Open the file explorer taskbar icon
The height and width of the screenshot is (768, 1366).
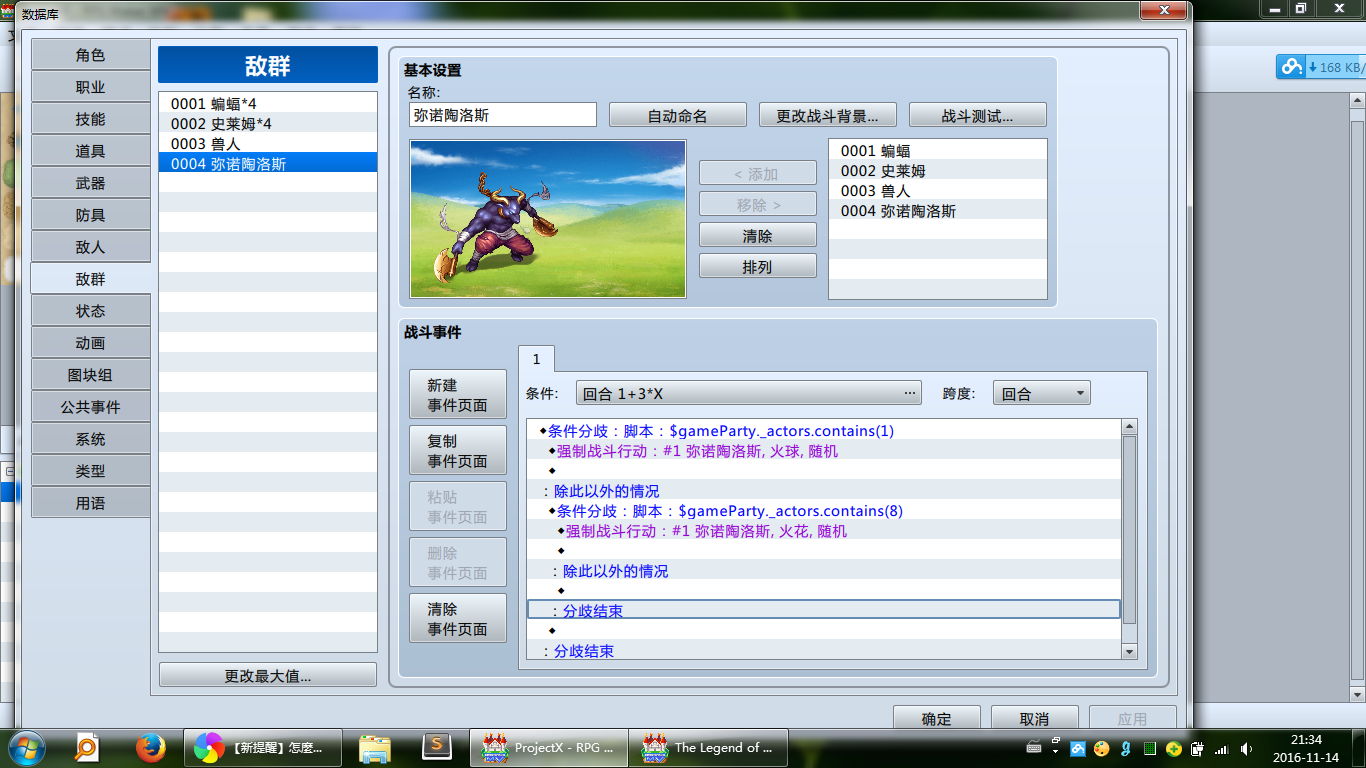point(375,747)
